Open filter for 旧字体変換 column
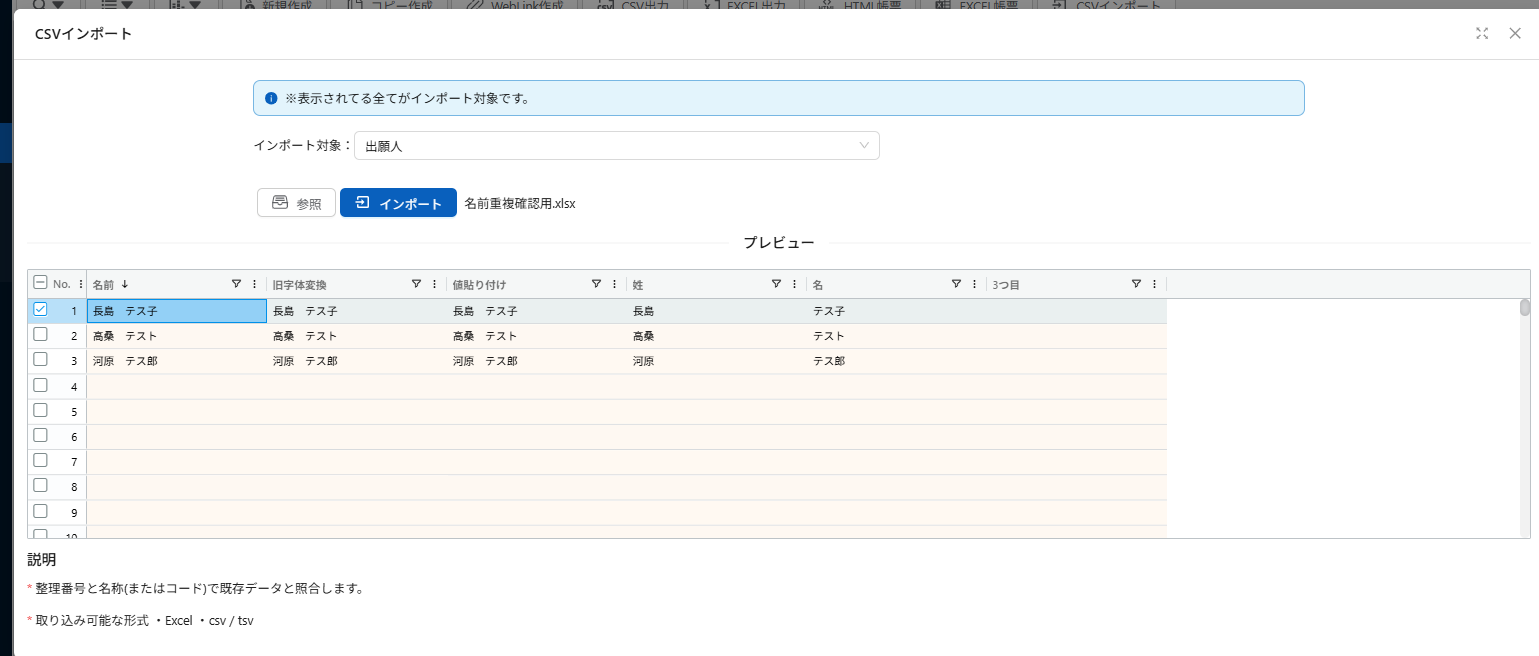Screen dimensions: 1539x656 (x=416, y=284)
